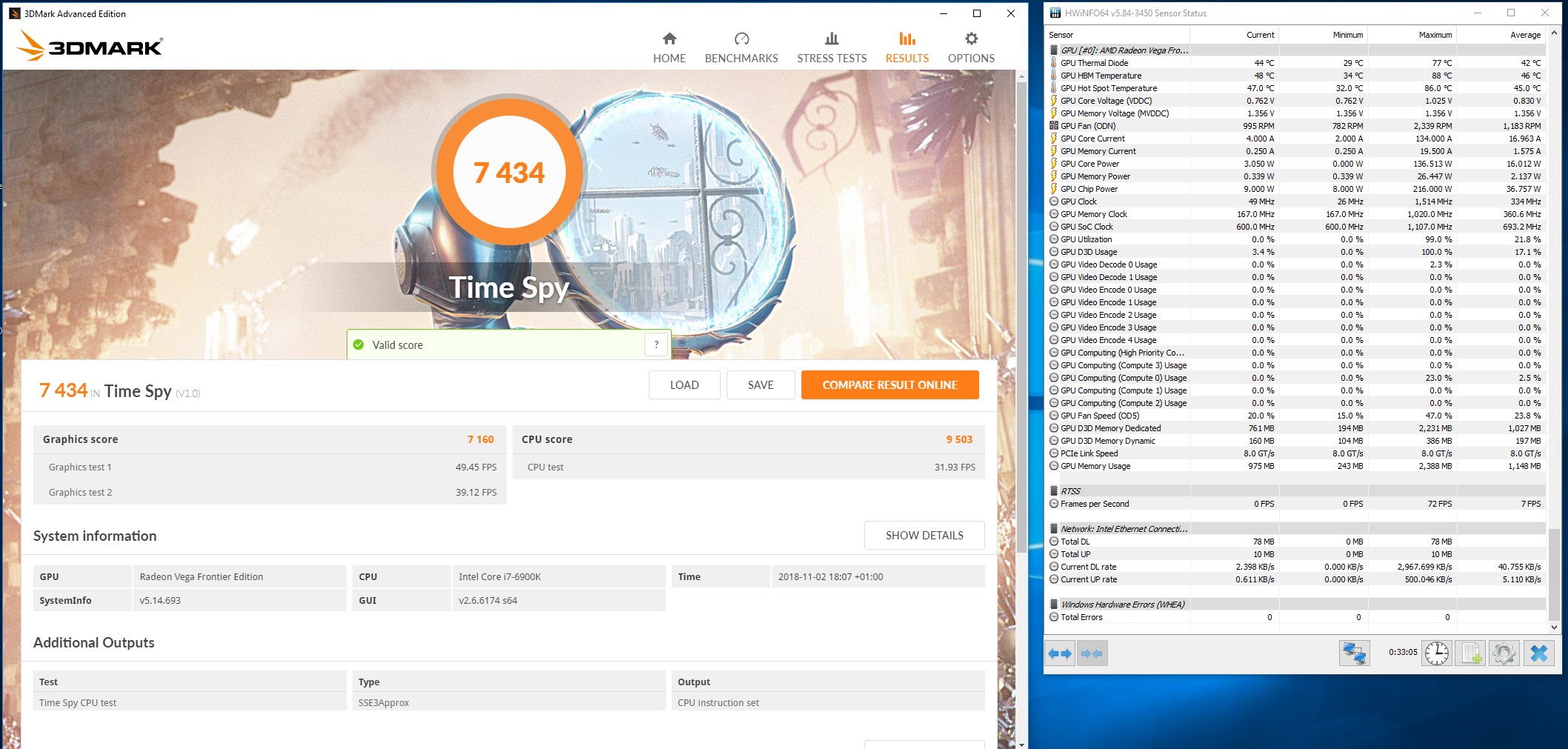Click the network remote monitoring icon
Screen dimensions: 1568x749
1355,653
